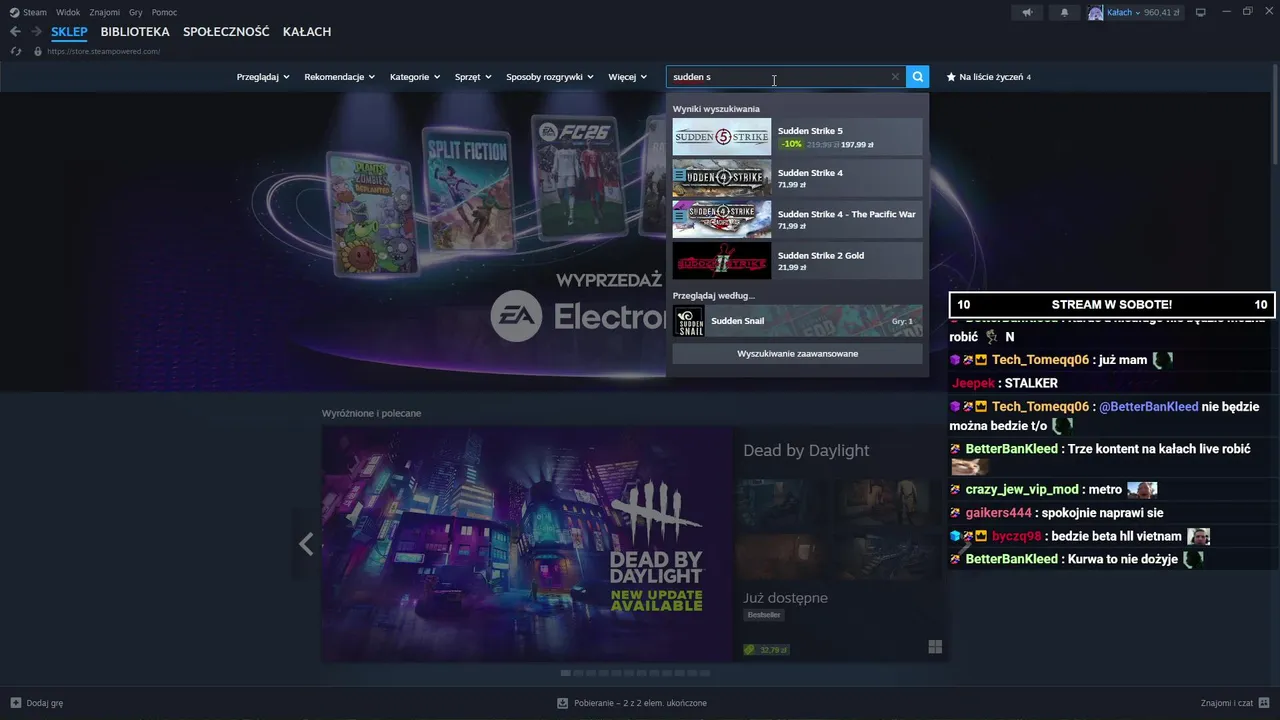Click the Dodaj grę add game button
The image size is (1280, 720).
click(x=37, y=703)
